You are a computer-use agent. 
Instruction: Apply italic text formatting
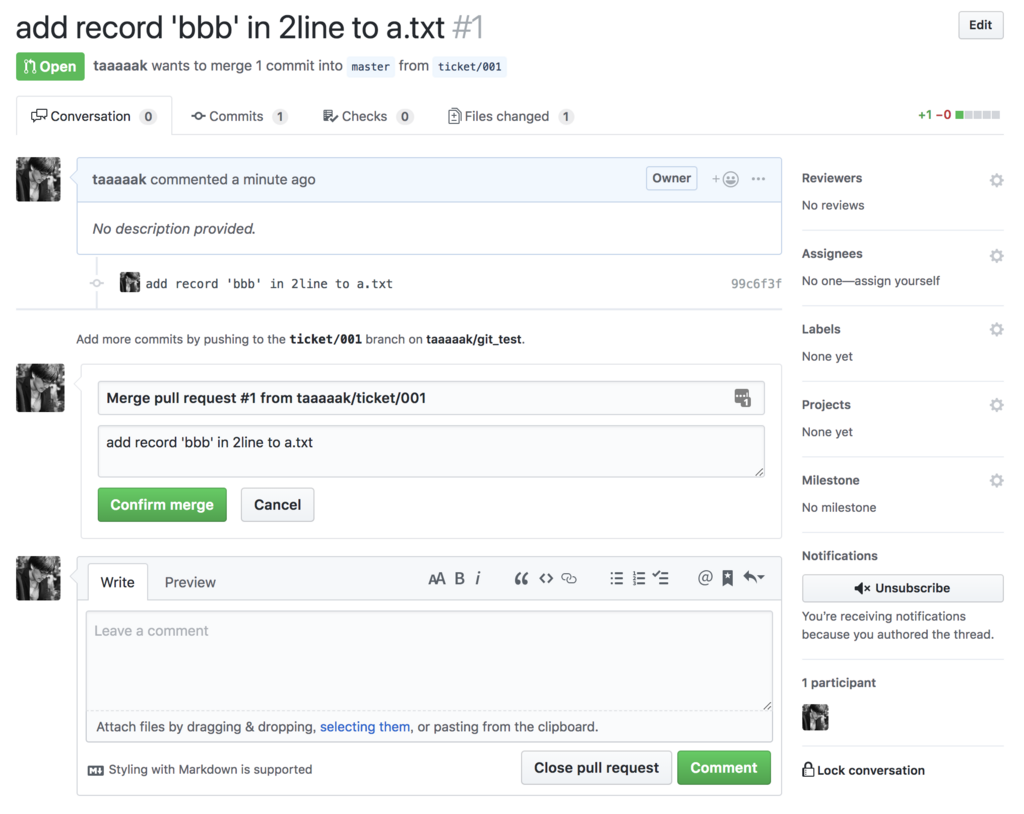pos(478,579)
